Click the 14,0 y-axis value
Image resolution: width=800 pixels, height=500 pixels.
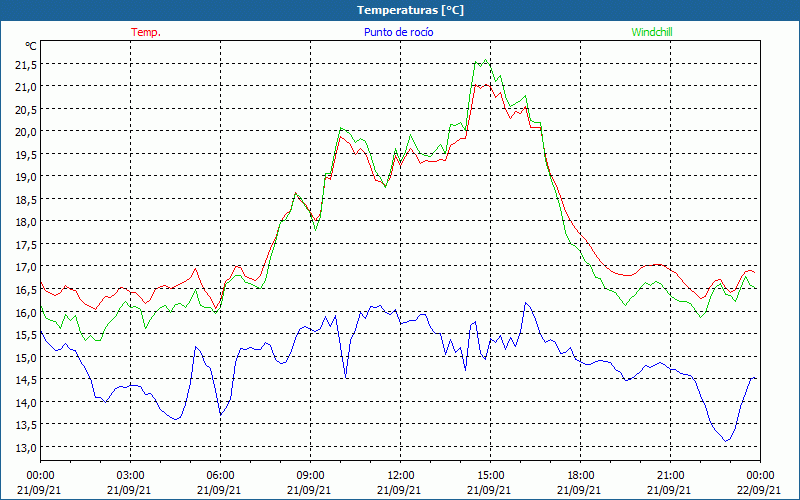point(26,402)
